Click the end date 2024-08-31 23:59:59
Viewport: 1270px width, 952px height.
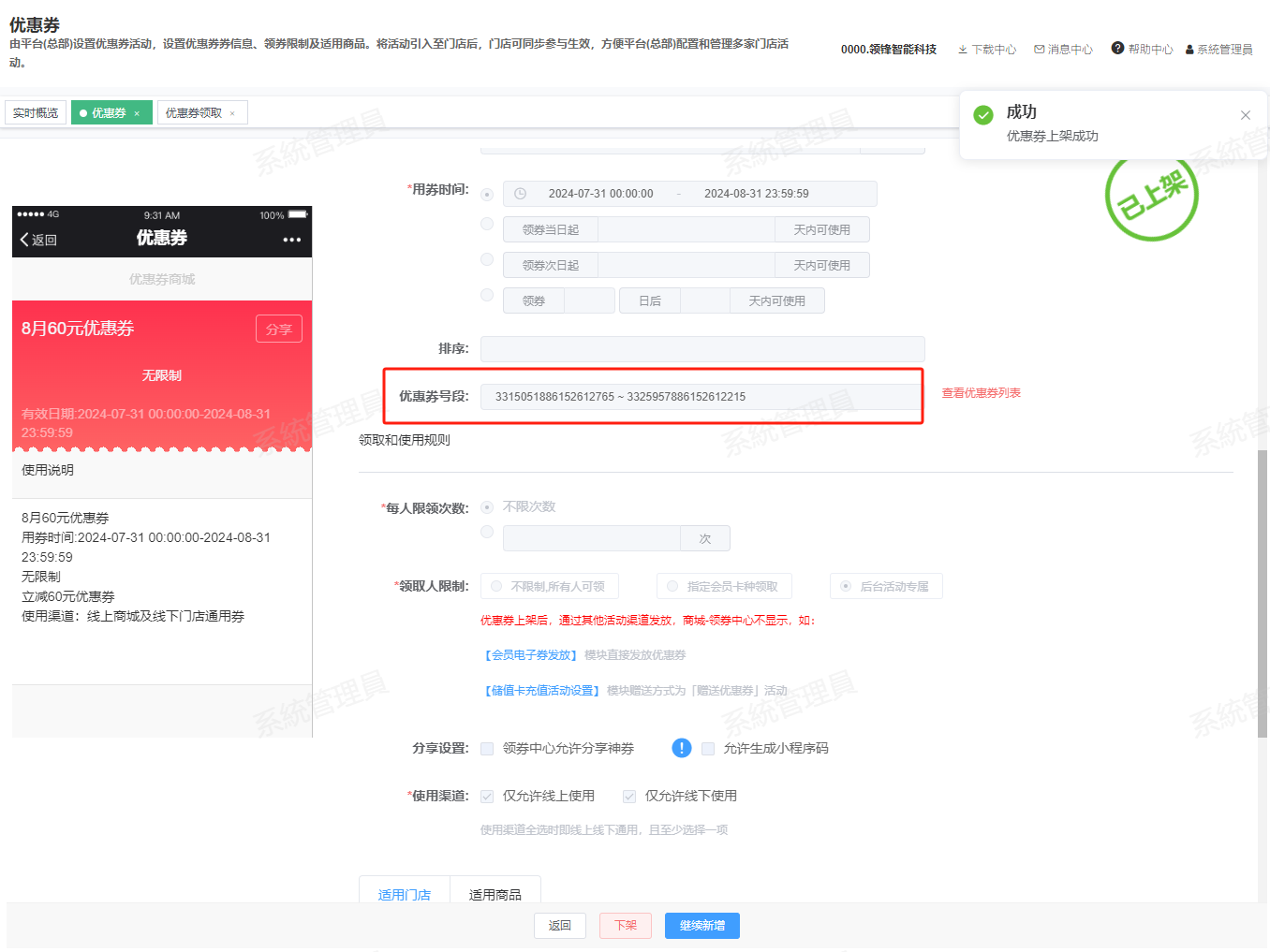[x=757, y=194]
